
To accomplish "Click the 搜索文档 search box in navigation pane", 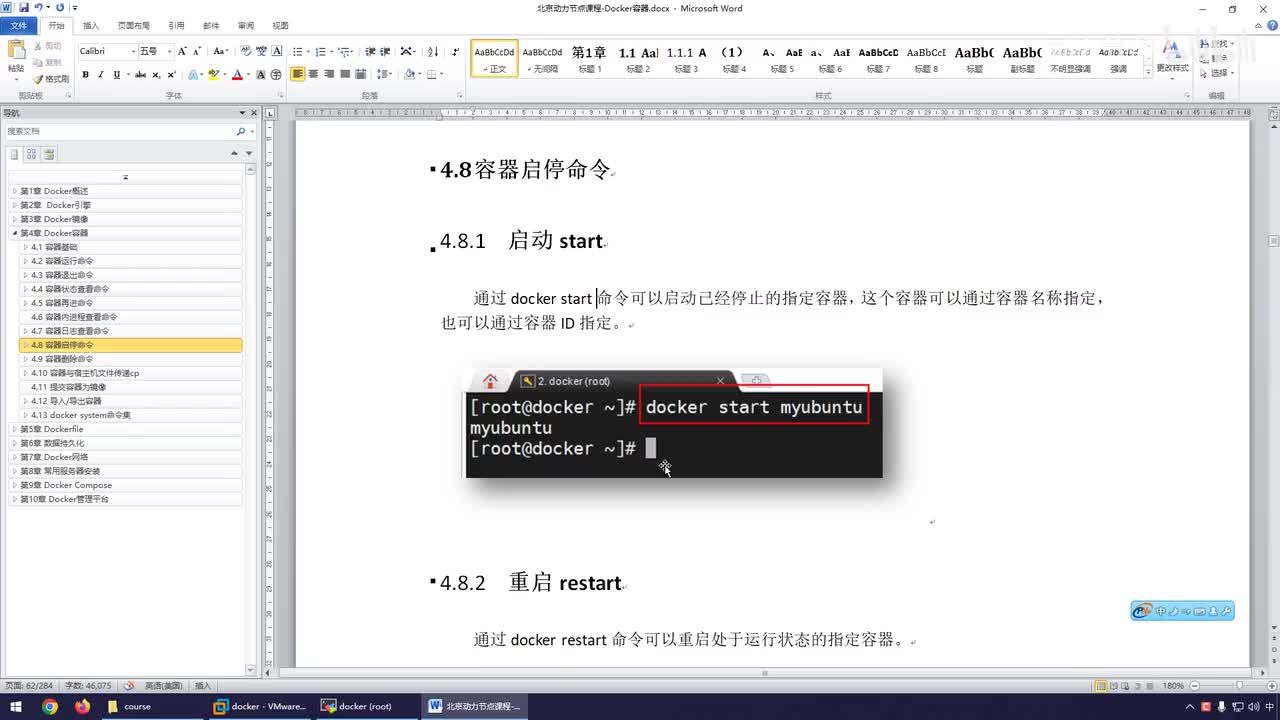I will pyautogui.click(x=119, y=131).
